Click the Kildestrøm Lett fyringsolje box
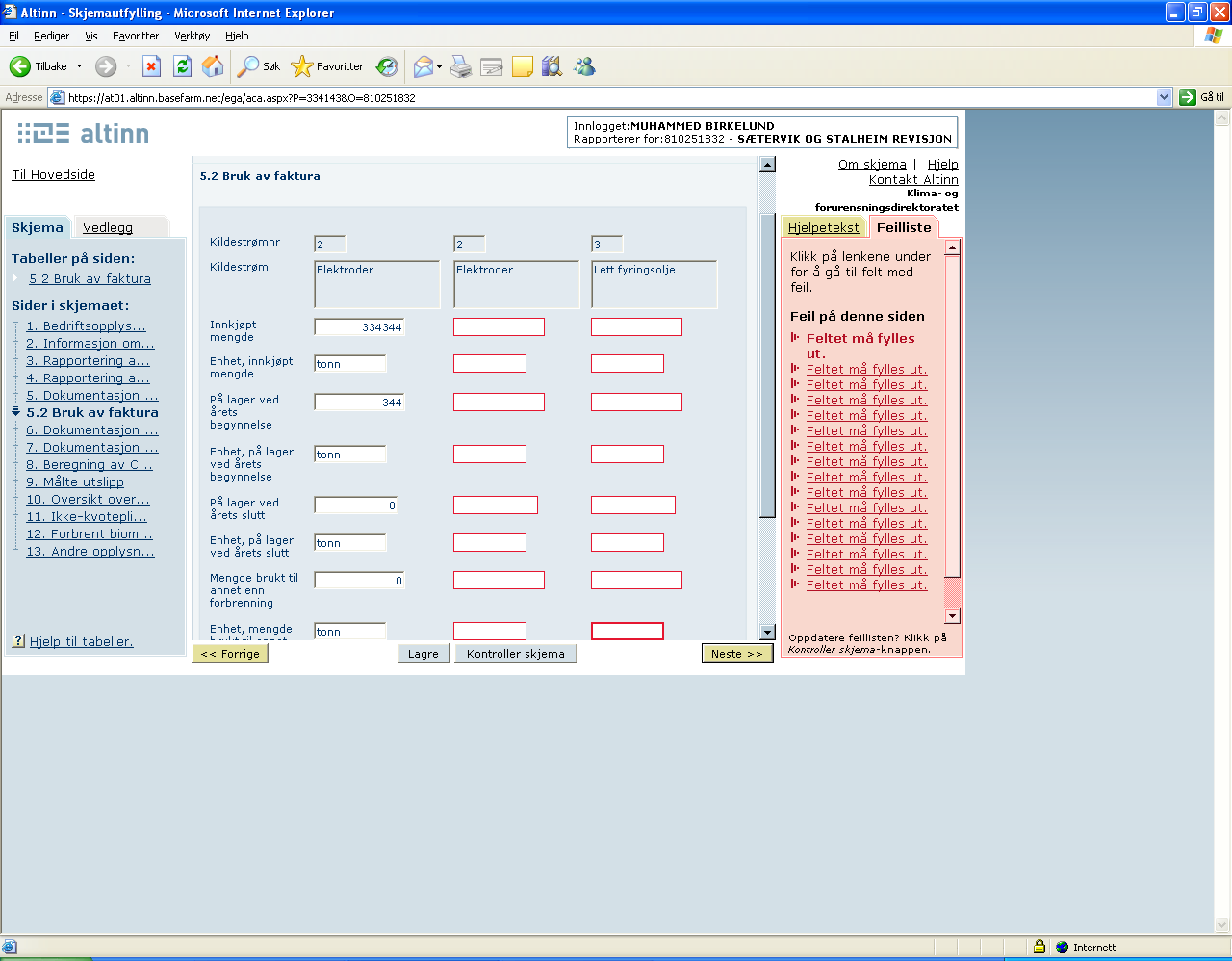Viewport: 1232px width, 961px height. pyautogui.click(x=654, y=284)
